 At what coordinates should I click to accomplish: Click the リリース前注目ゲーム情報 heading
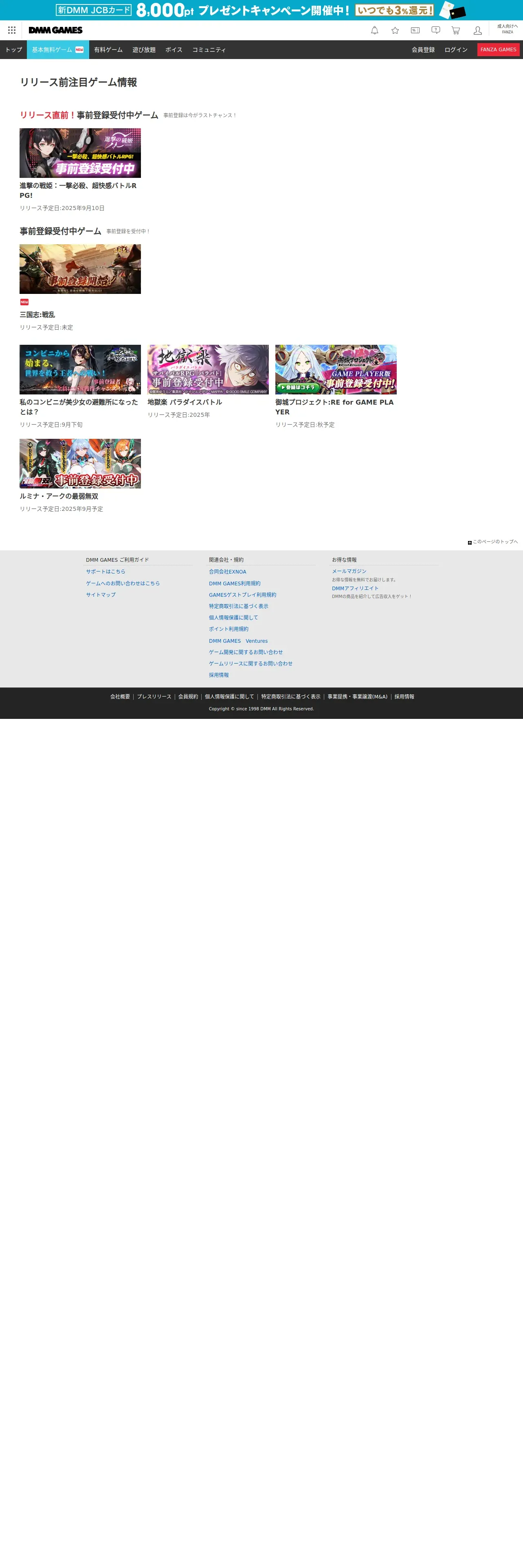[79, 82]
